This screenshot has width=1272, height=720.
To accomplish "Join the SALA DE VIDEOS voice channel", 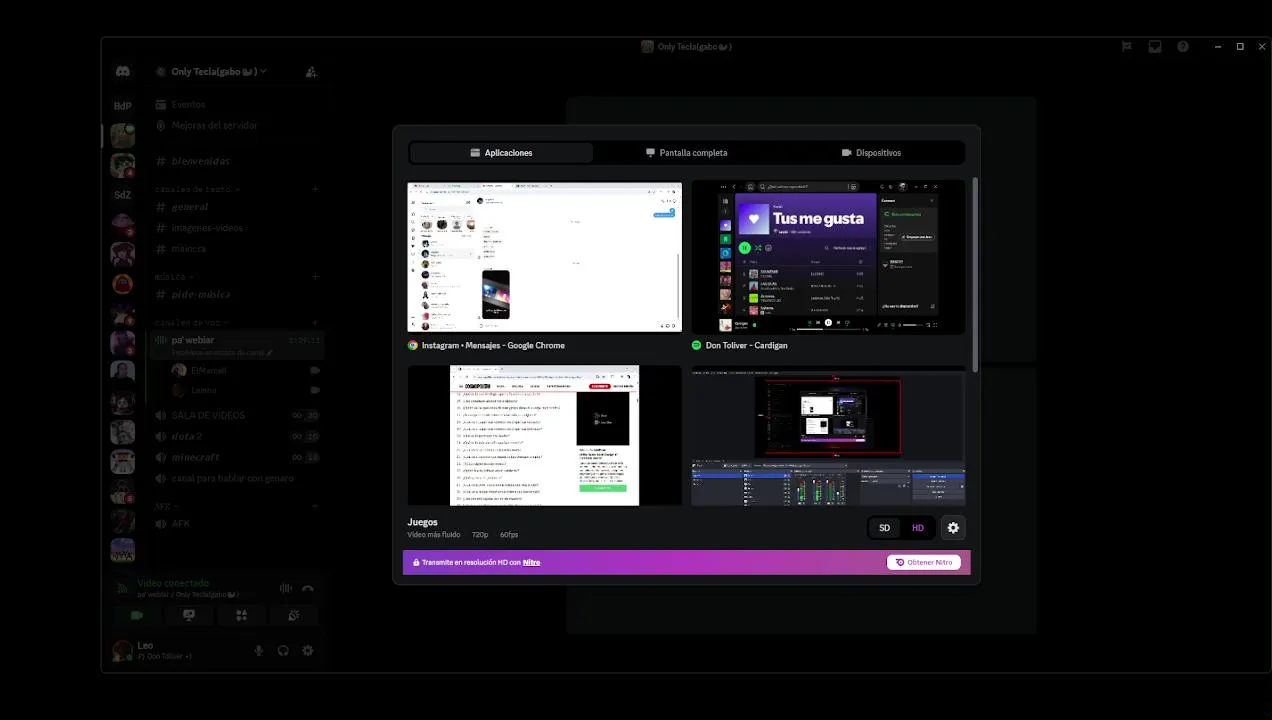I will 236,415.
